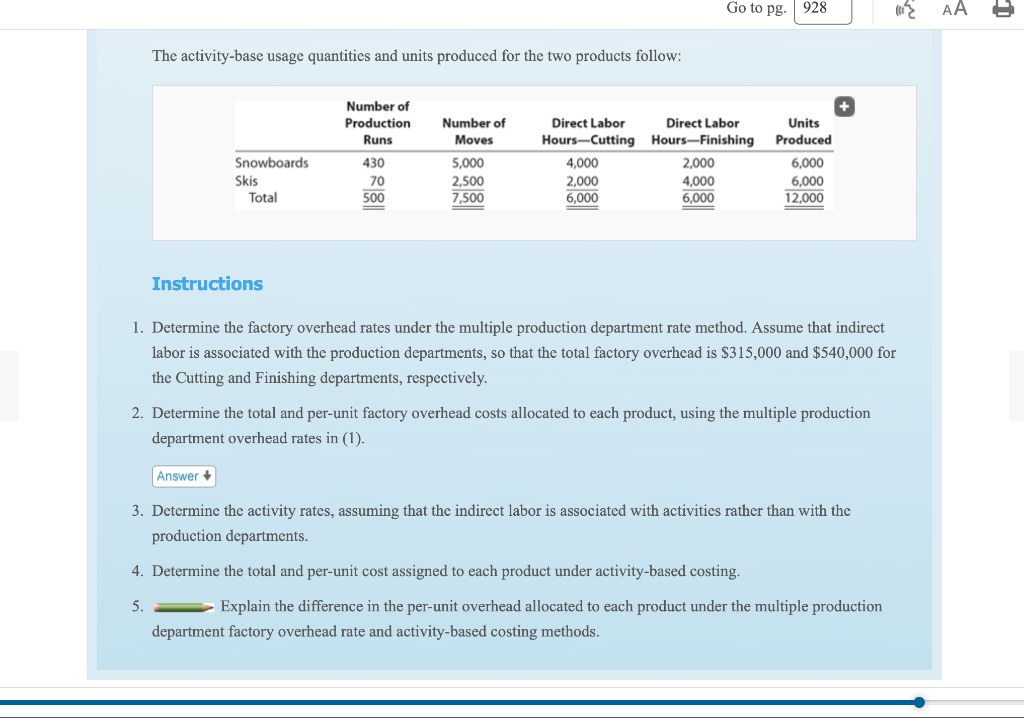Select the Skis row label
The image size is (1024, 718).
tap(246, 181)
